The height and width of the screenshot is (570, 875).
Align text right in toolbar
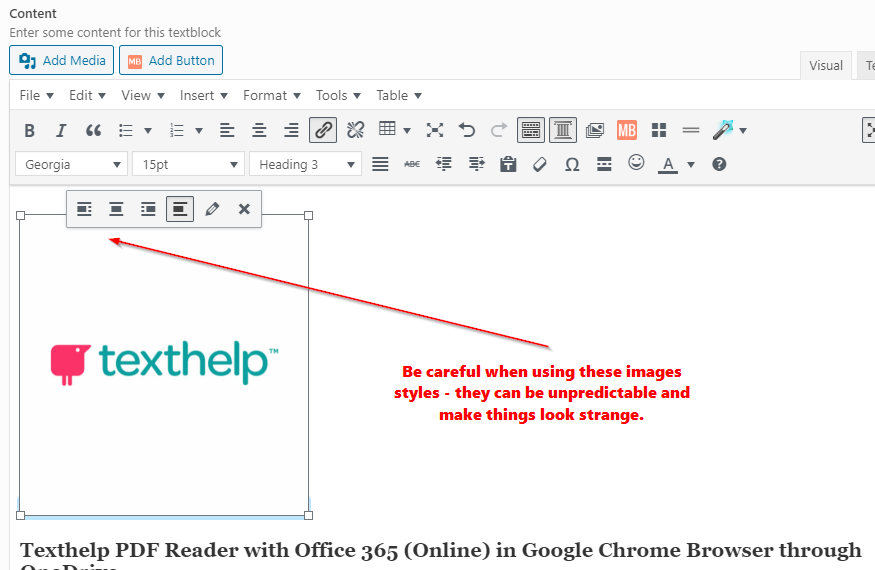[x=291, y=131]
